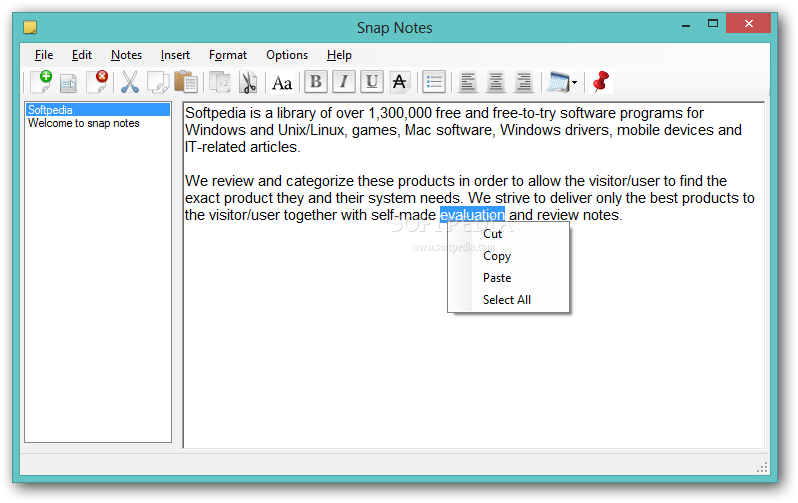Viewport: 798px width, 503px height.
Task: Minimize the Snap Notes window
Action: coord(686,24)
